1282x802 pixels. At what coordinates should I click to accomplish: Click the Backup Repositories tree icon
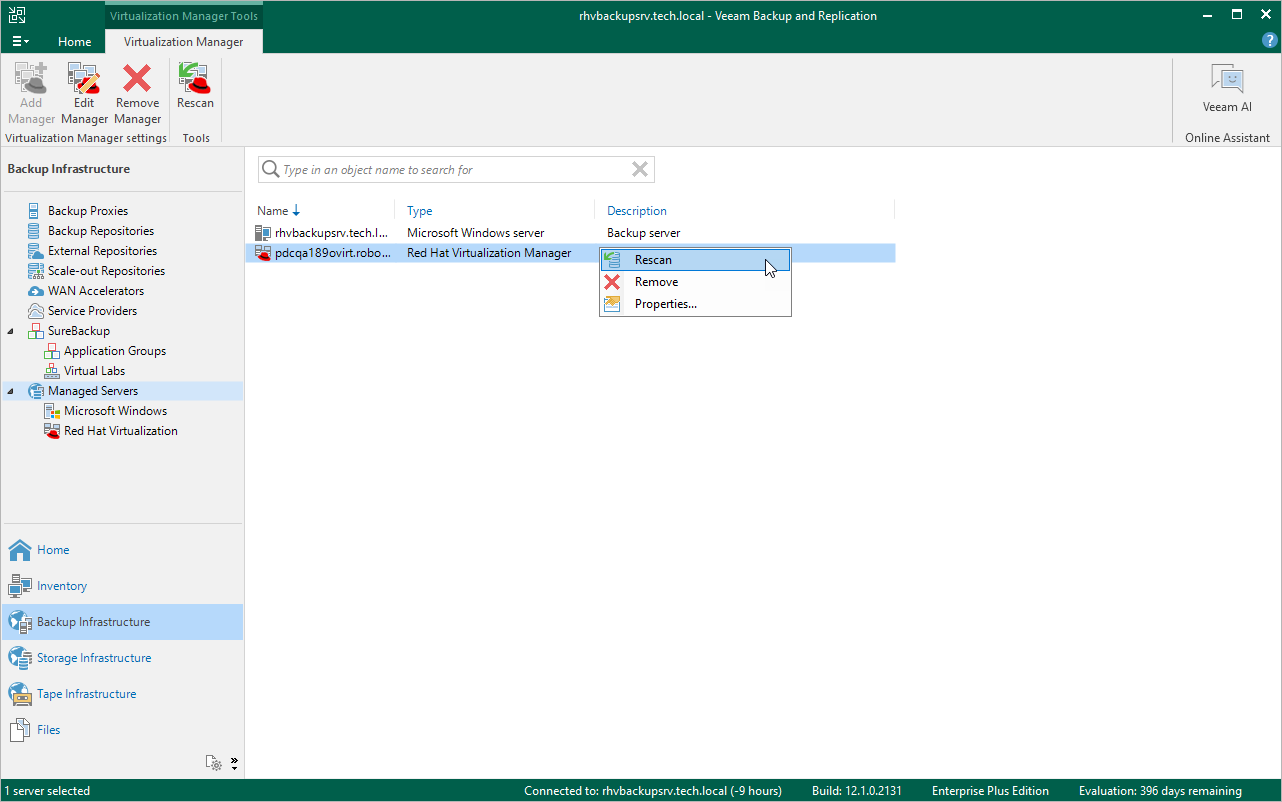(x=36, y=231)
